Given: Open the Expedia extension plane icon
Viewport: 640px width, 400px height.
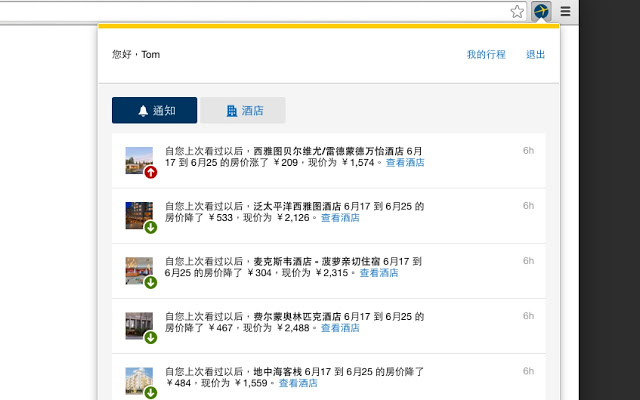Looking at the screenshot, I should tap(541, 11).
